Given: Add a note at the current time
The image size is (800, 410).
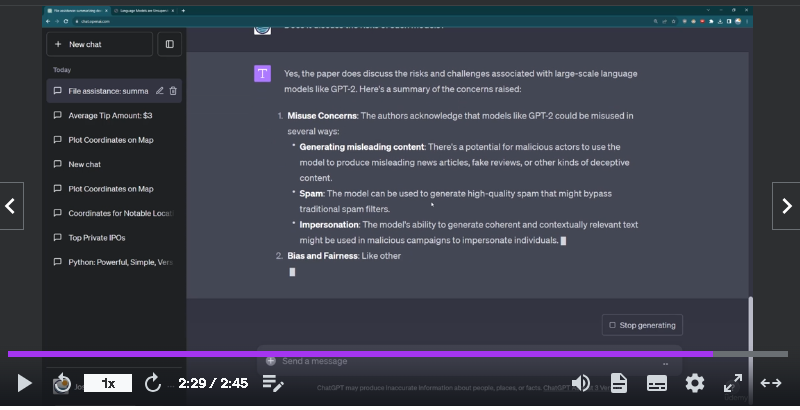Looking at the screenshot, I should [x=273, y=383].
